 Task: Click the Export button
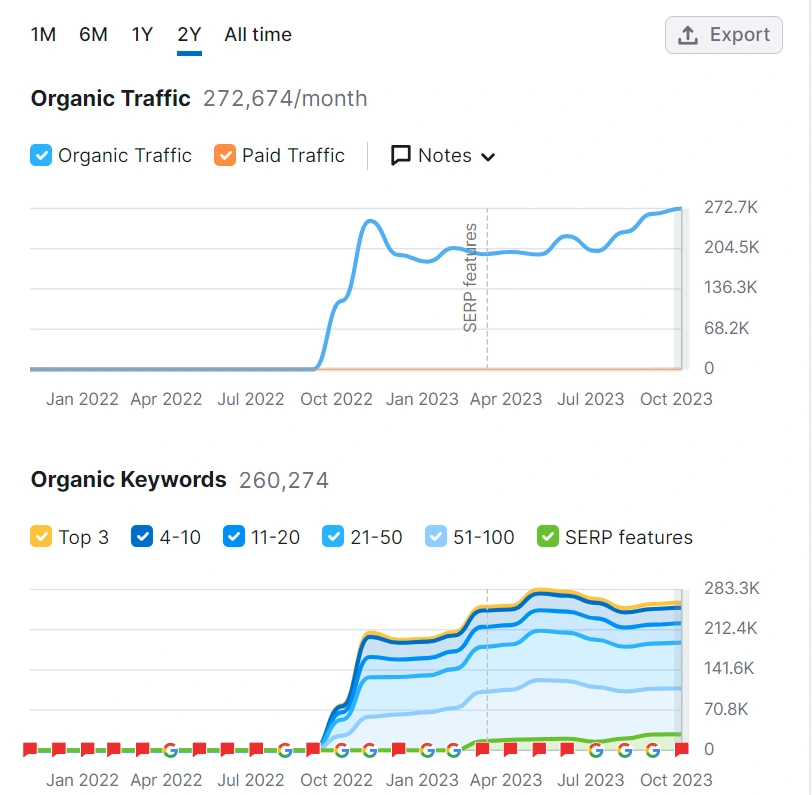723,35
